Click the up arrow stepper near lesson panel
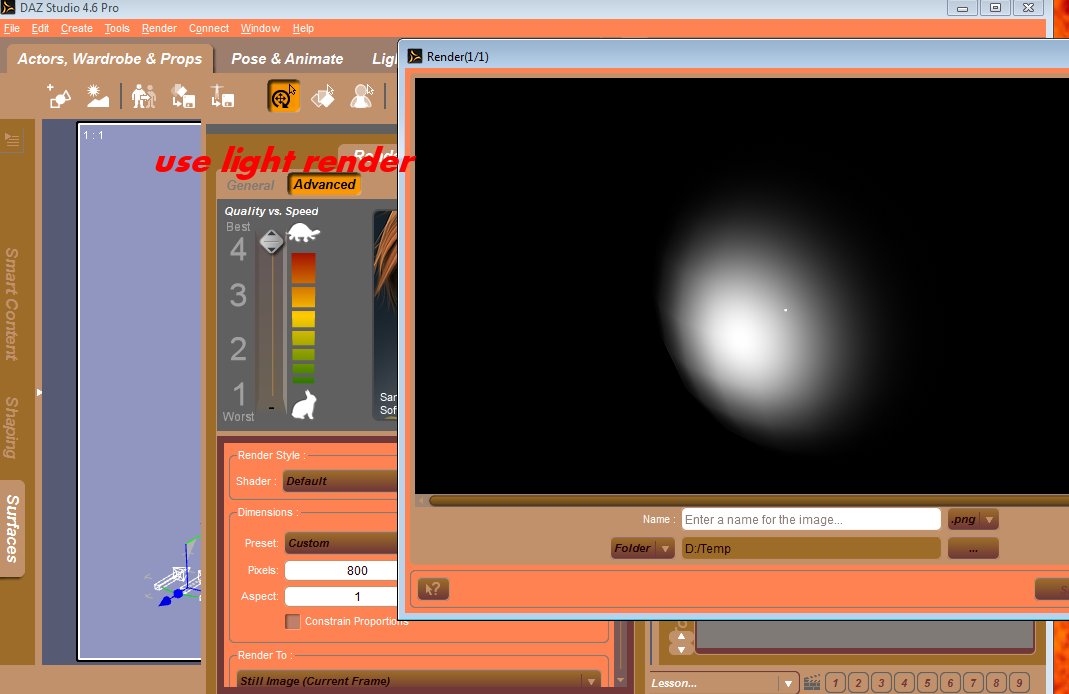The image size is (1069, 694). tap(681, 636)
